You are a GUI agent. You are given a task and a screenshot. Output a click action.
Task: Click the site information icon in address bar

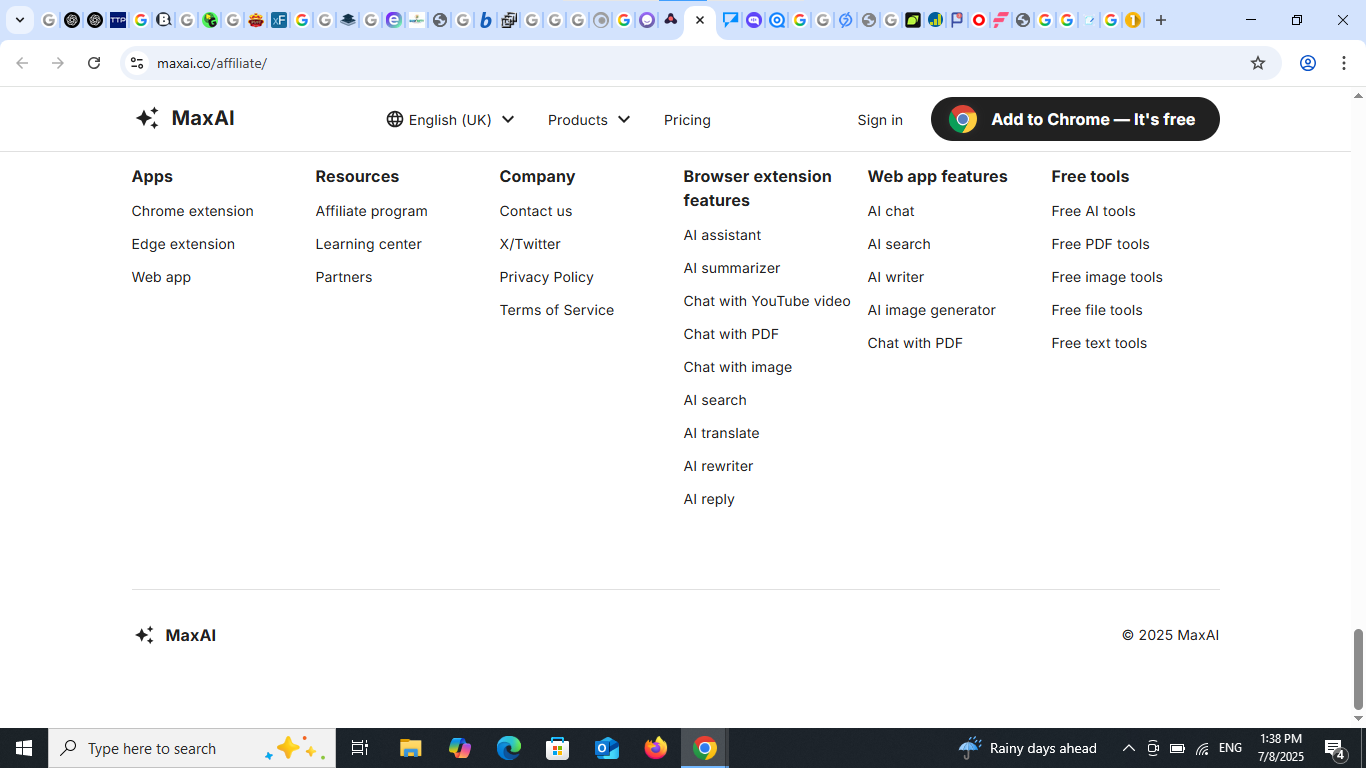(x=137, y=63)
